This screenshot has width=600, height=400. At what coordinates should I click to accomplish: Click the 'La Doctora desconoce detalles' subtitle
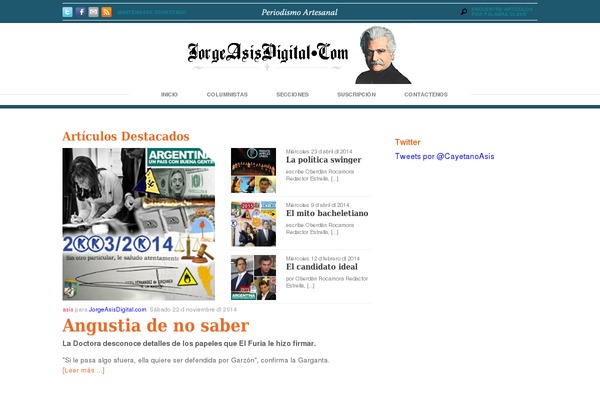coord(189,344)
